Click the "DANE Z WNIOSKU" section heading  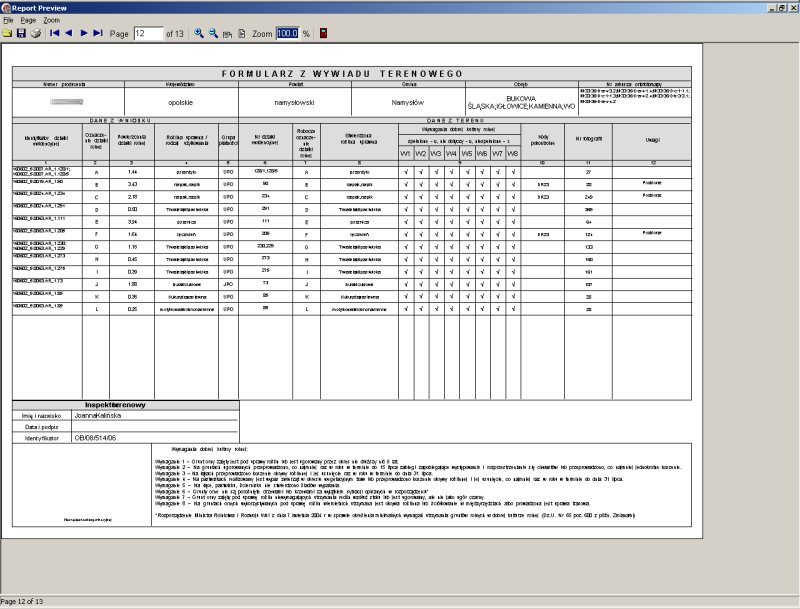[x=120, y=120]
